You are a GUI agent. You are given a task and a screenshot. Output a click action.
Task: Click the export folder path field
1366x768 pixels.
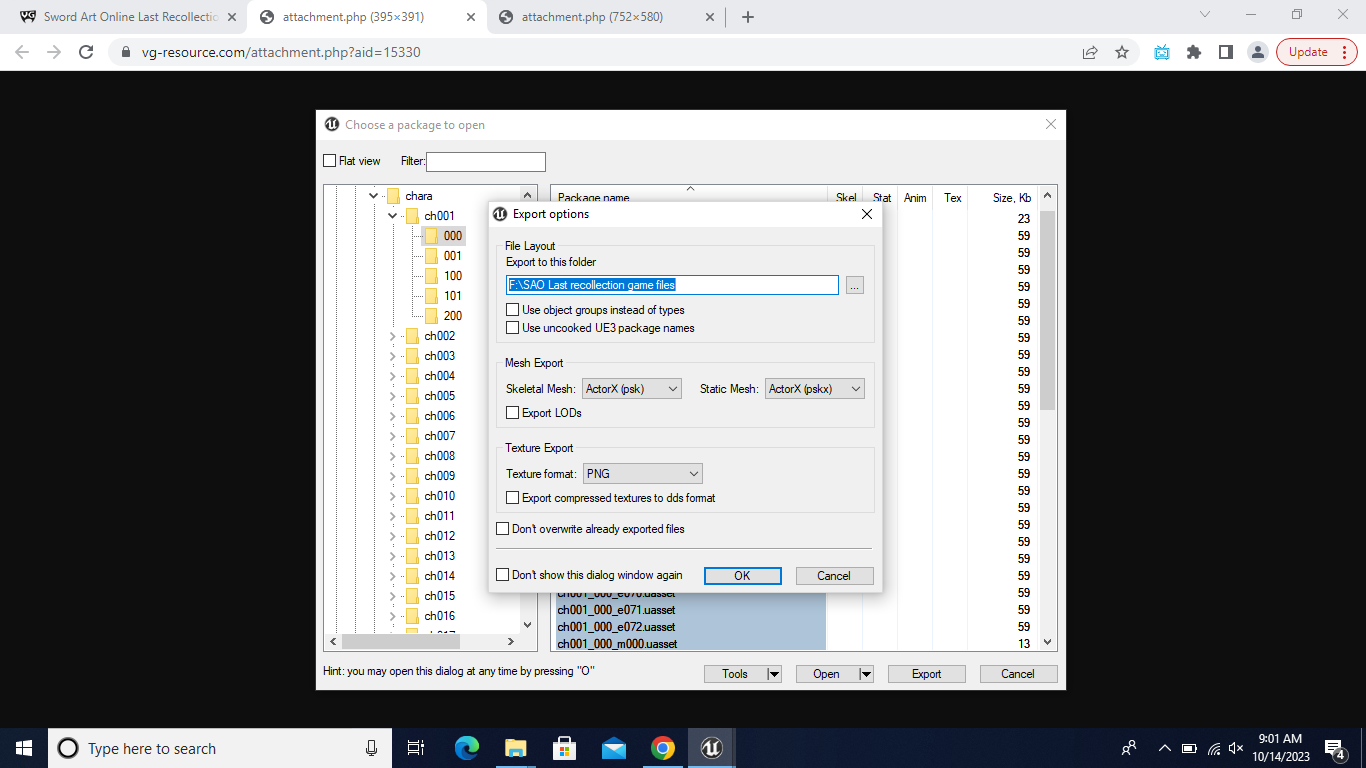coord(672,285)
